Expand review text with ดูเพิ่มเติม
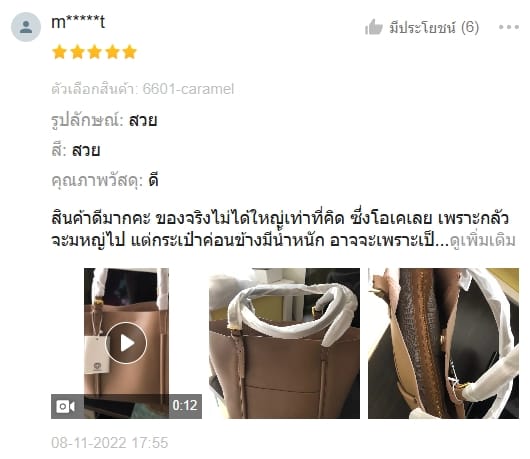The height and width of the screenshot is (459, 530). (x=483, y=241)
